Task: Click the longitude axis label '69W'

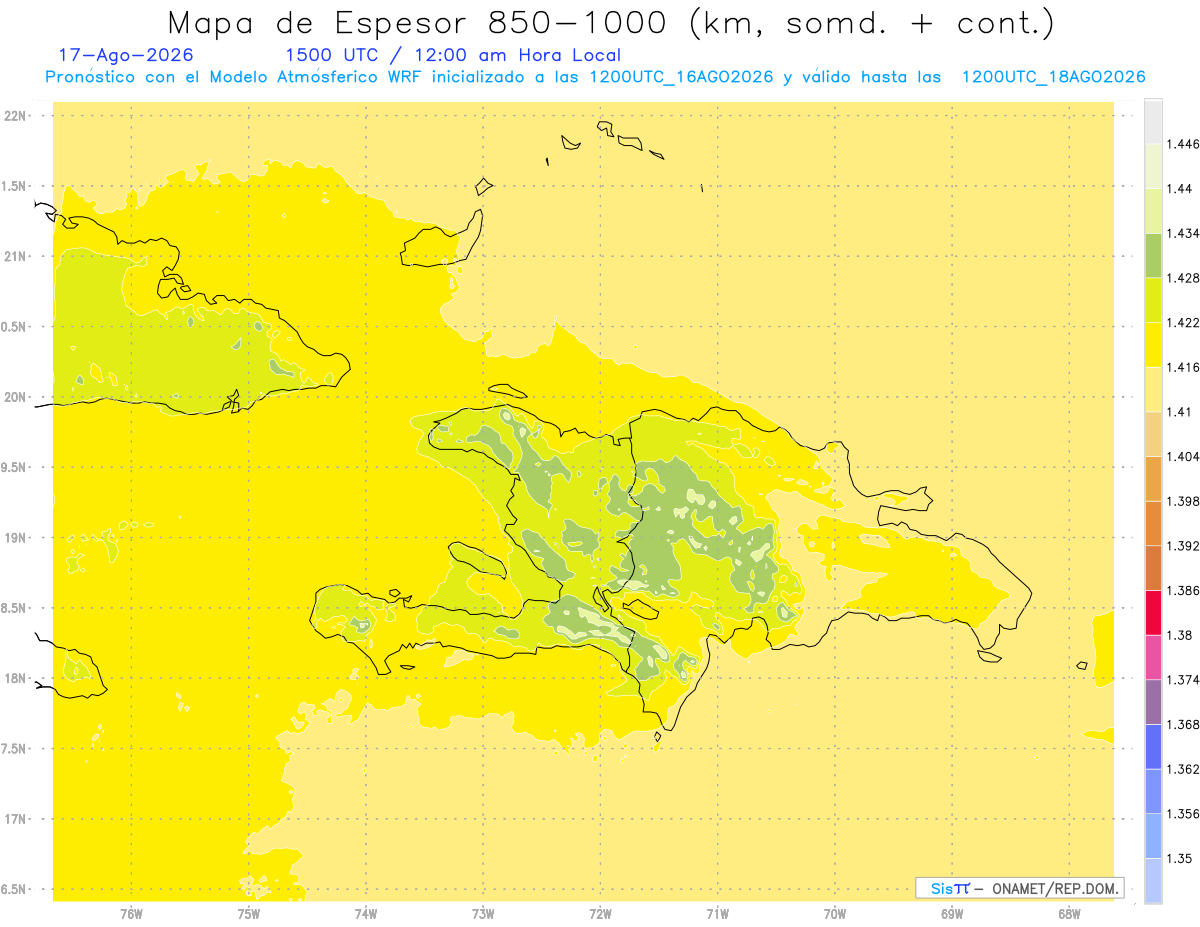Action: pyautogui.click(x=952, y=914)
